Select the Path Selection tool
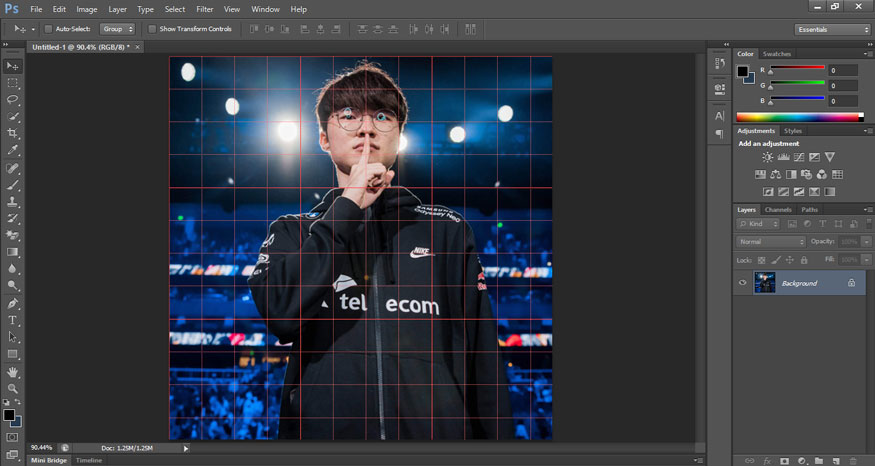The height and width of the screenshot is (466, 875). coord(12,337)
